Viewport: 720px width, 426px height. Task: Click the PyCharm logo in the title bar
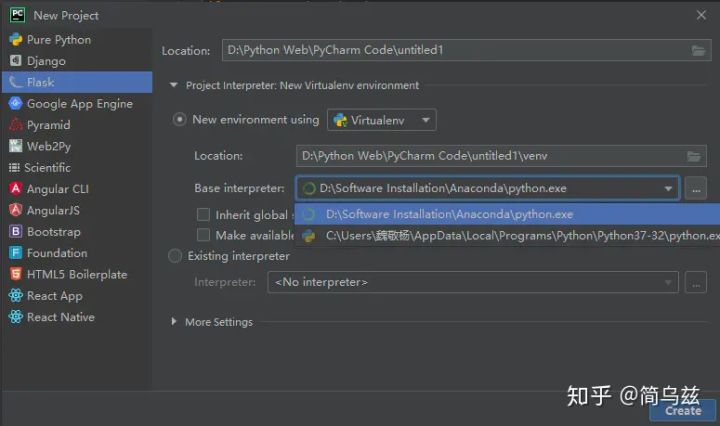click(x=17, y=15)
